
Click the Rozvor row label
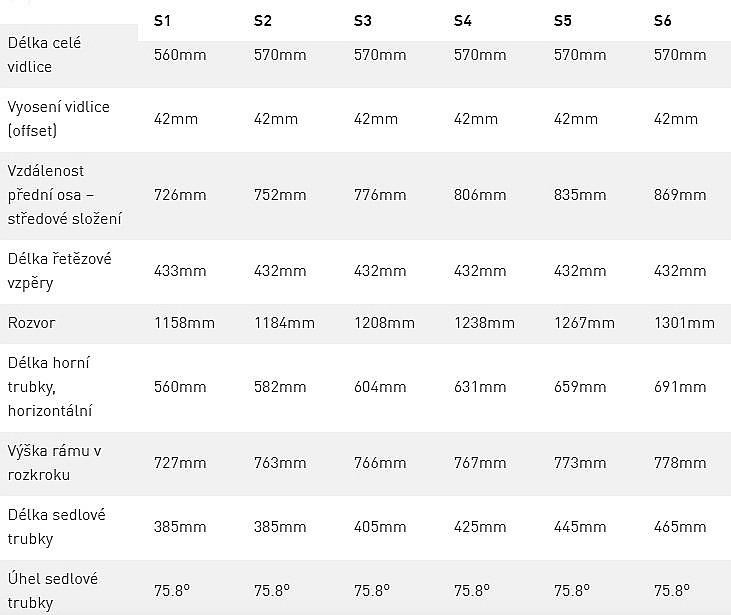32,323
